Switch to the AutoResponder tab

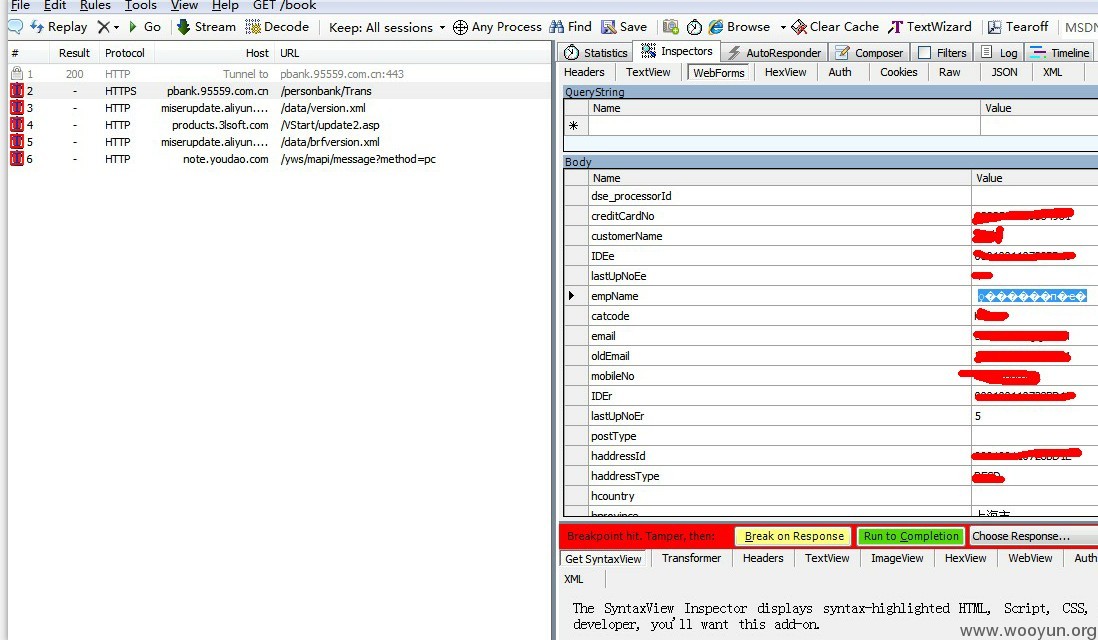[774, 53]
